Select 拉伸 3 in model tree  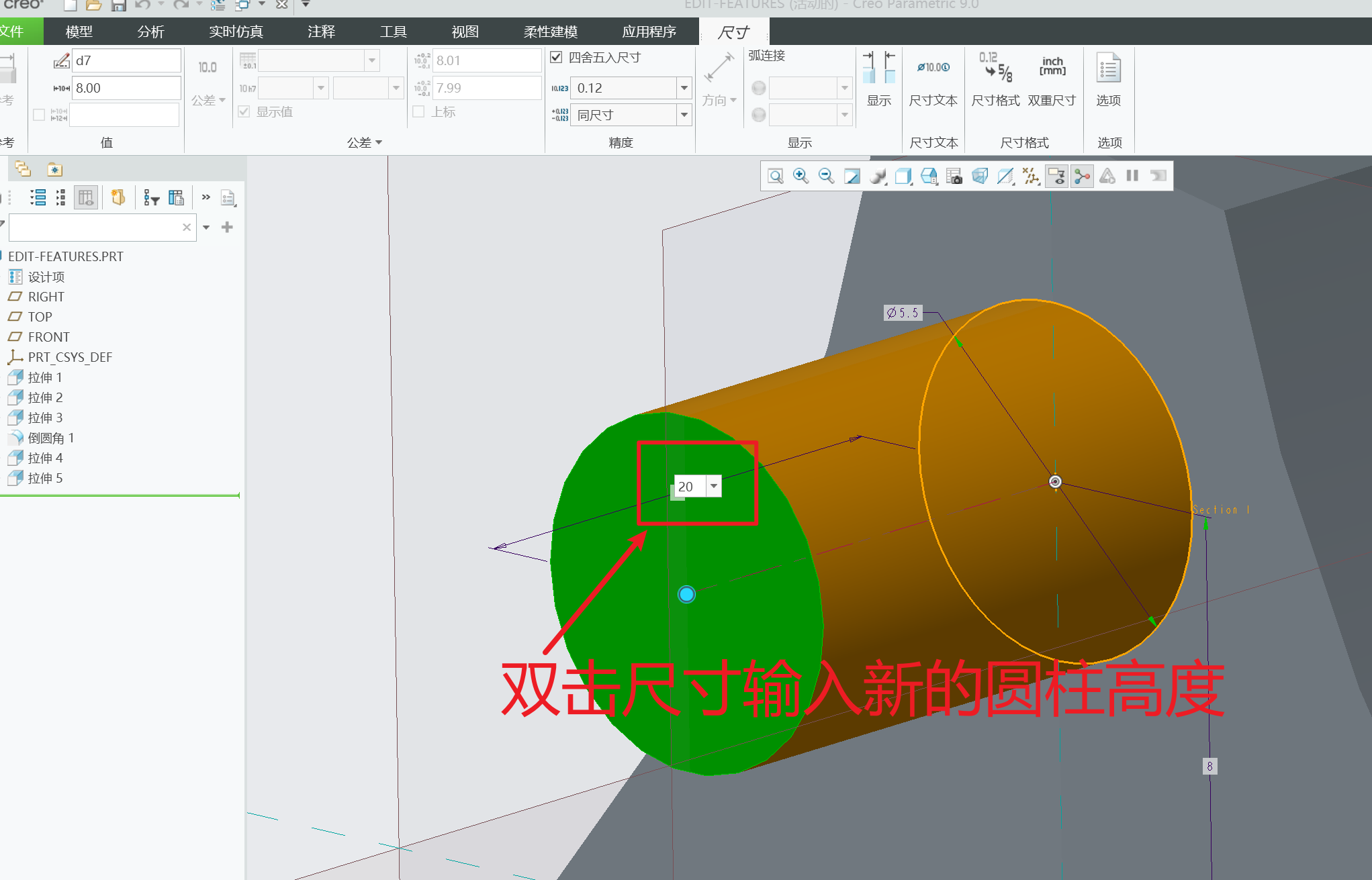45,418
